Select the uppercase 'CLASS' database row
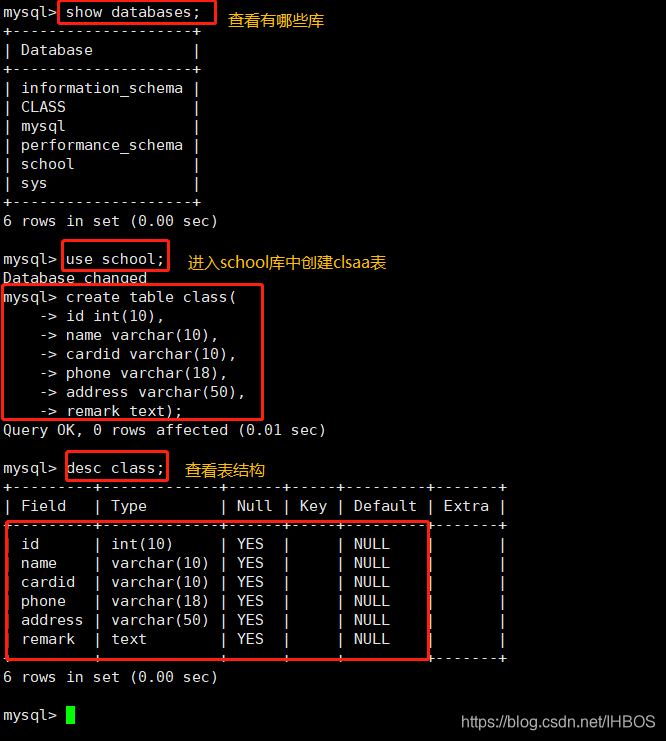 click(x=43, y=107)
